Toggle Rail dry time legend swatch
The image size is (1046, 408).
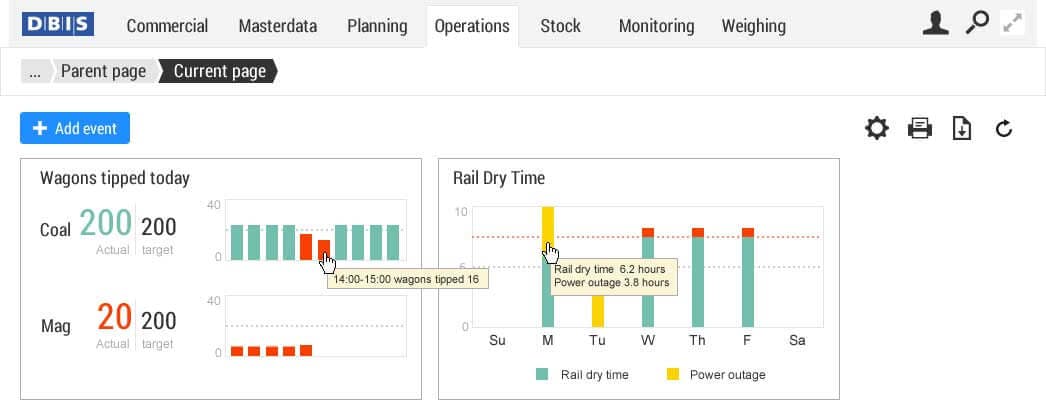542,375
